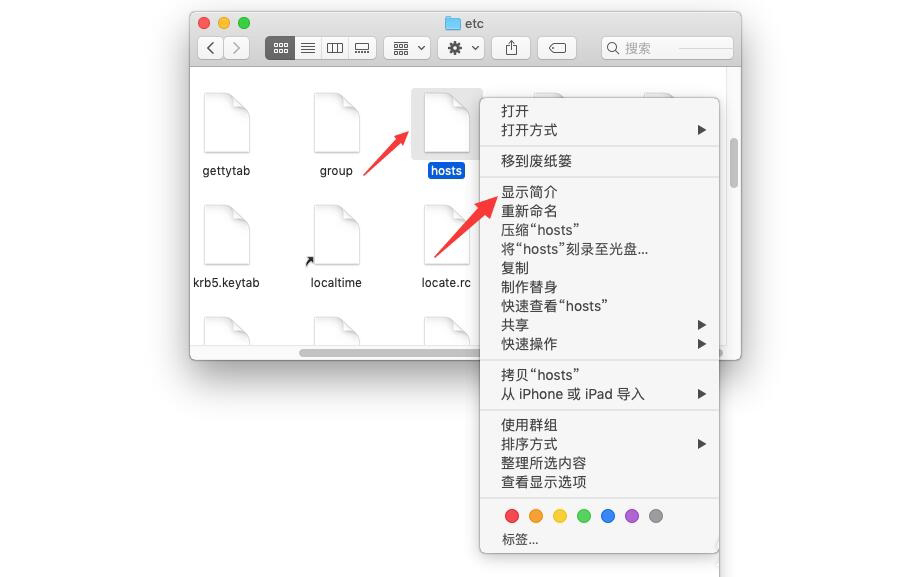Choose 移到废纸篓 in the context menu
Image resolution: width=912 pixels, height=577 pixels.
[x=599, y=161]
